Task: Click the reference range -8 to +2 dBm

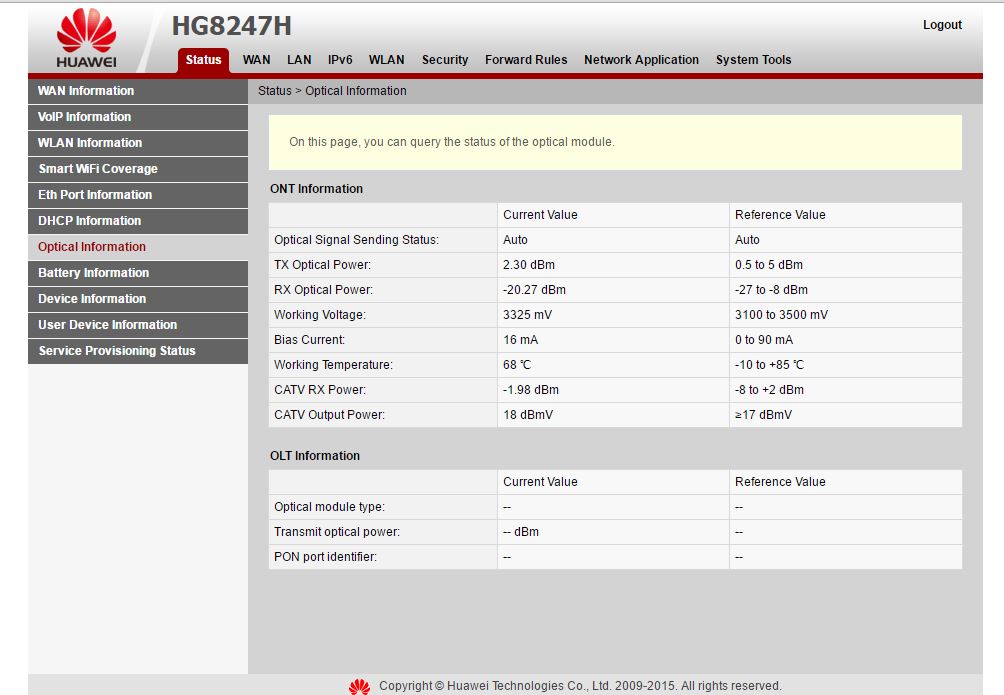Action: pyautogui.click(x=769, y=390)
